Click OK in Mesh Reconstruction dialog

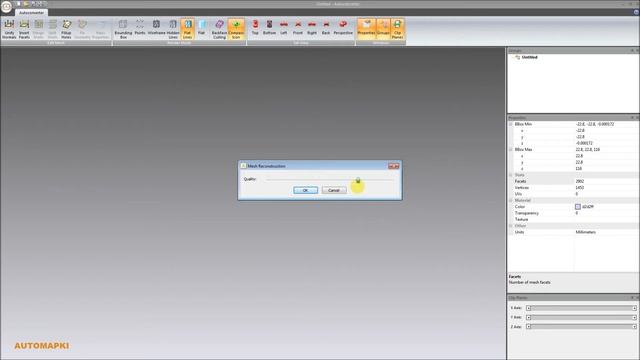coord(305,190)
